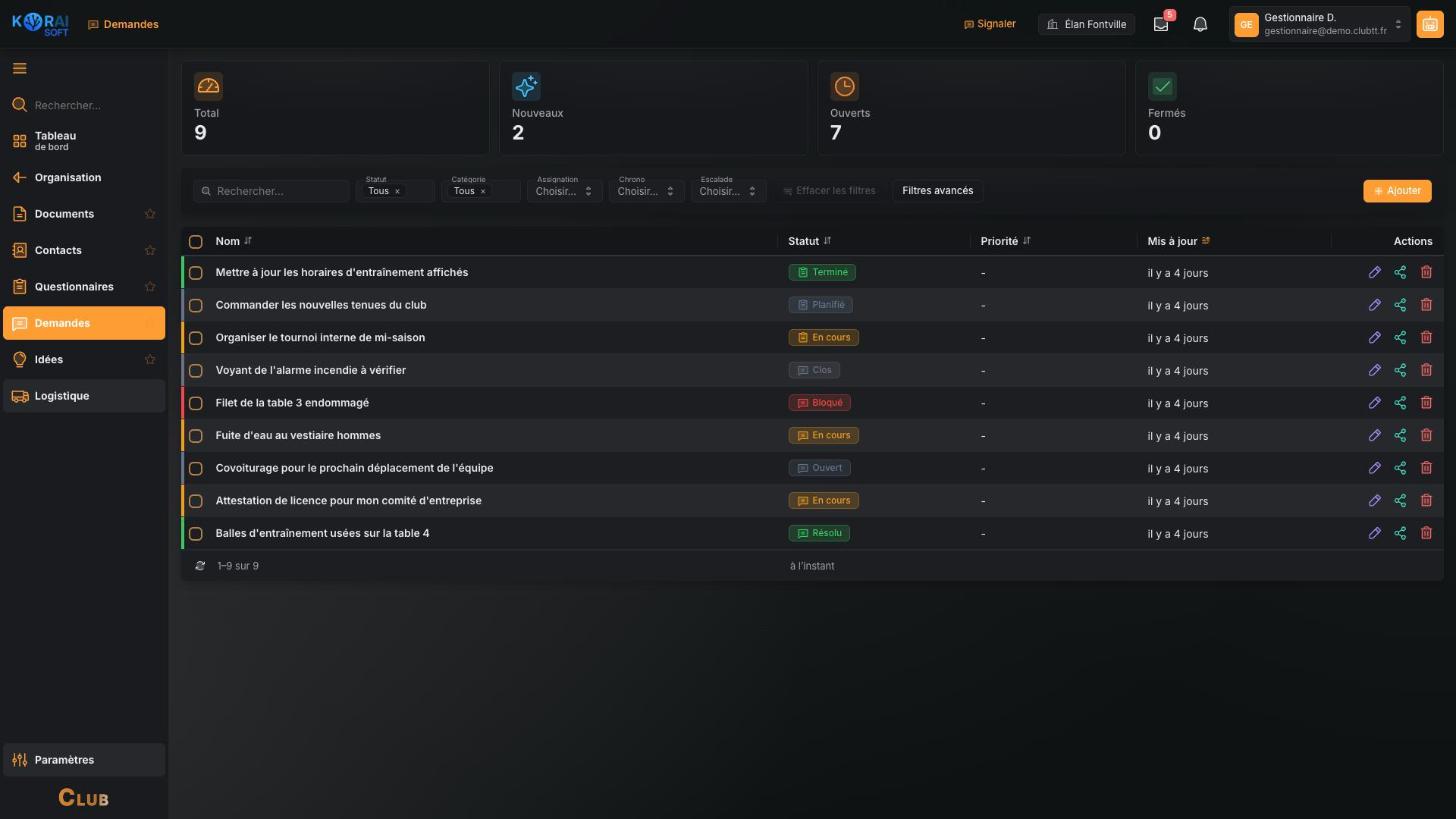Check 'Attestation de licence' row
Image resolution: width=1456 pixels, height=819 pixels.
click(x=196, y=501)
